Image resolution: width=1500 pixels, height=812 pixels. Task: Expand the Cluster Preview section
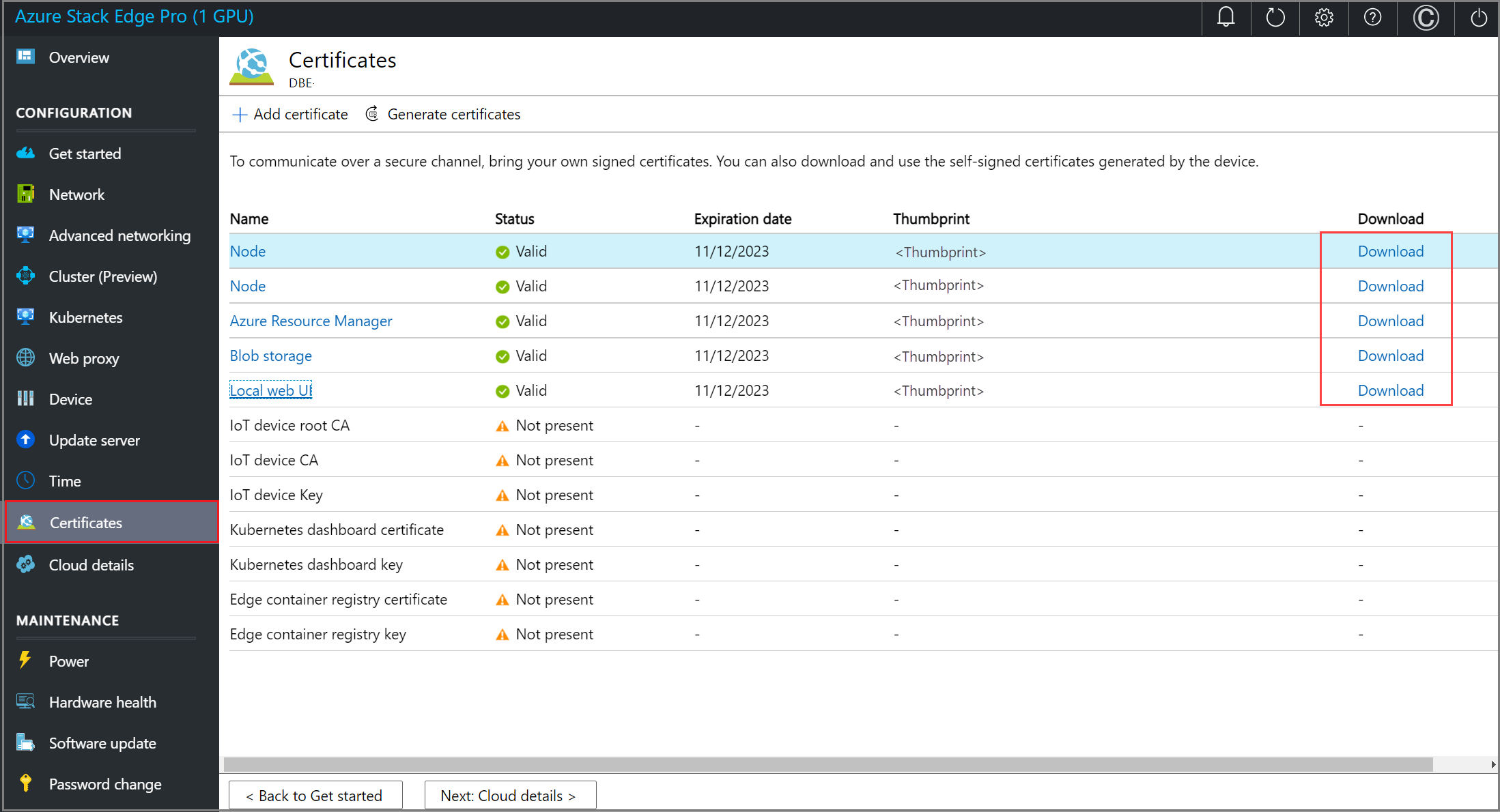[x=103, y=275]
